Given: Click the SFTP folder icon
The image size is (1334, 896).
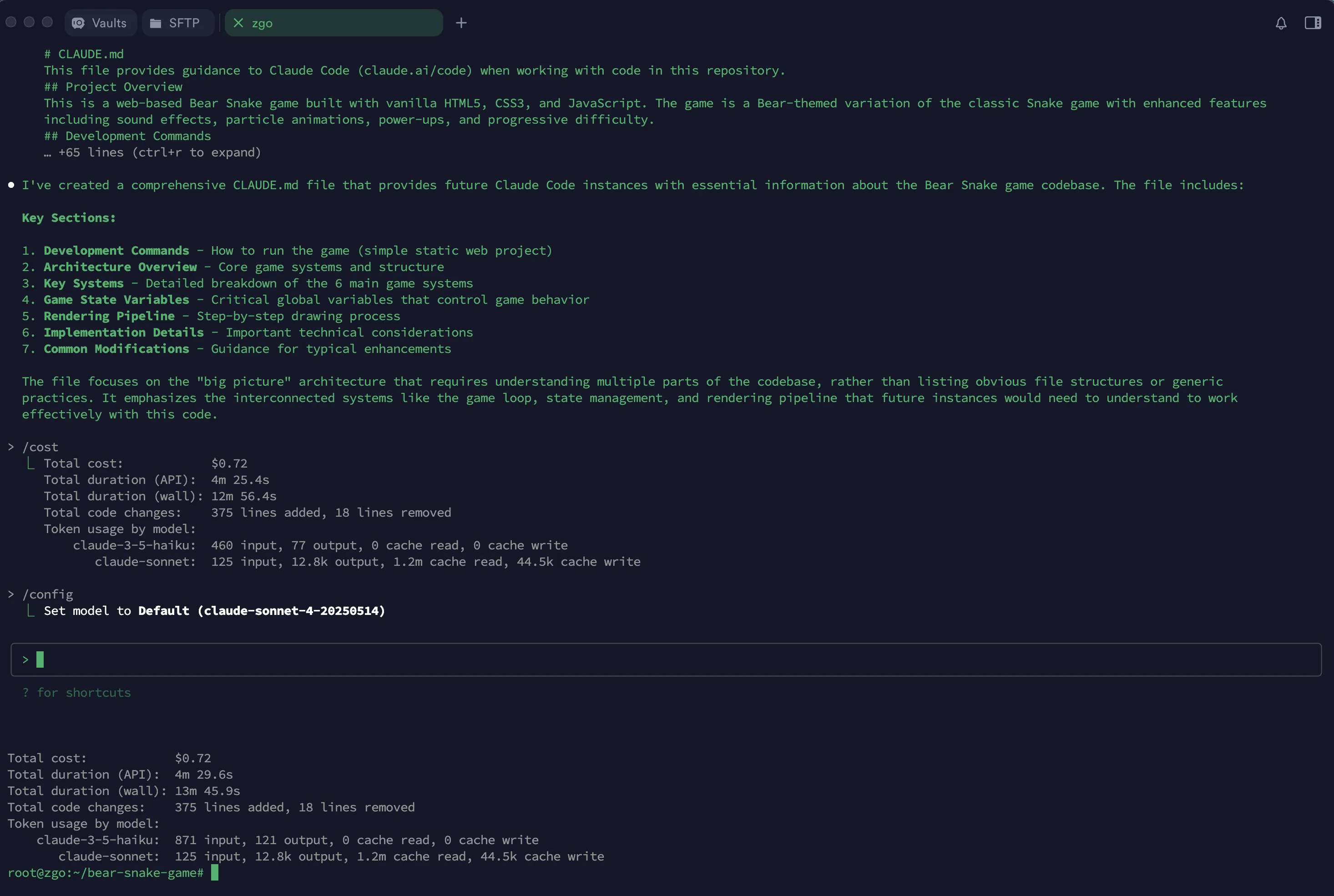Looking at the screenshot, I should (156, 23).
